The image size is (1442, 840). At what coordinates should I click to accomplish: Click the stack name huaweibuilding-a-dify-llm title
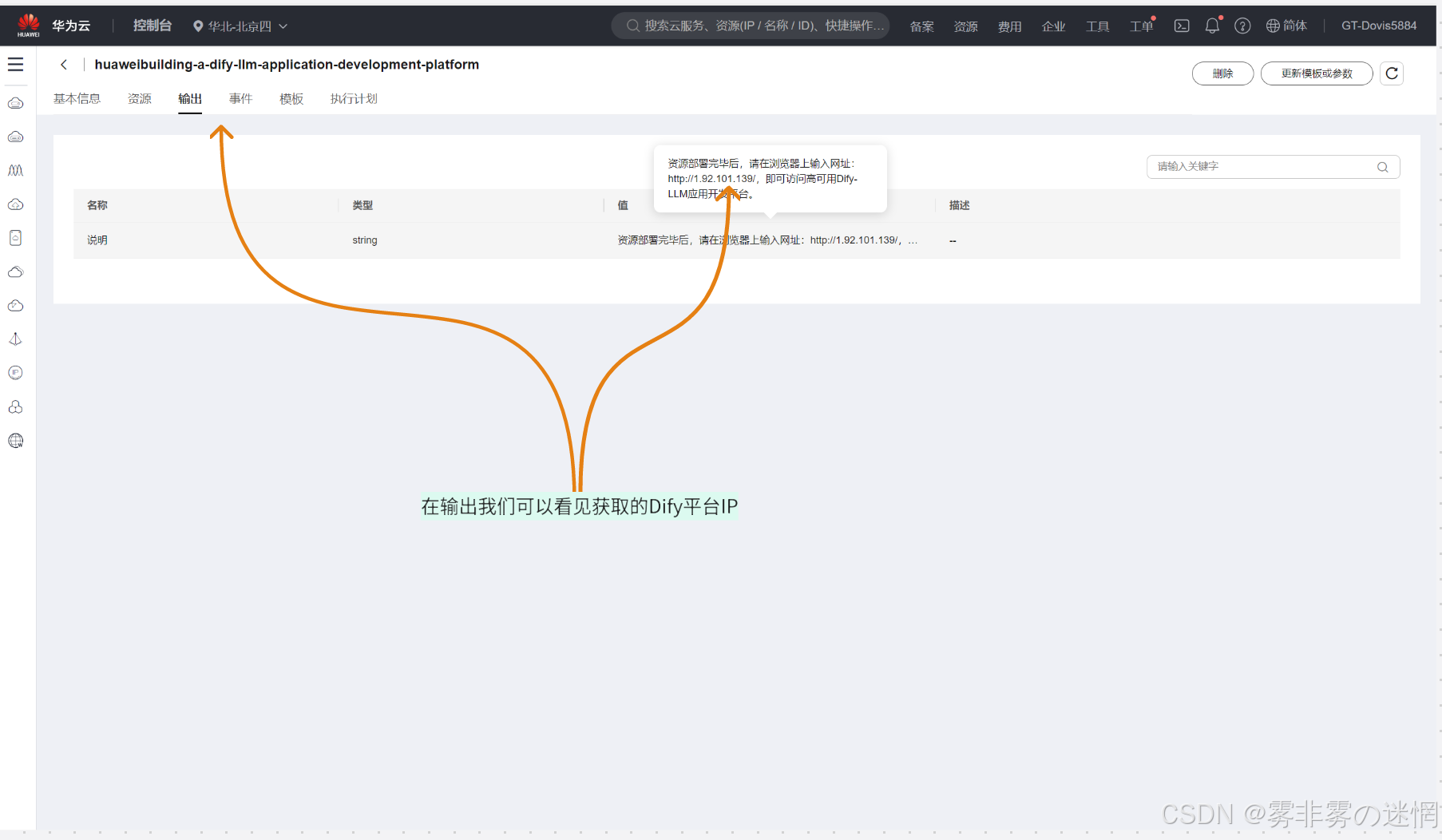[287, 65]
